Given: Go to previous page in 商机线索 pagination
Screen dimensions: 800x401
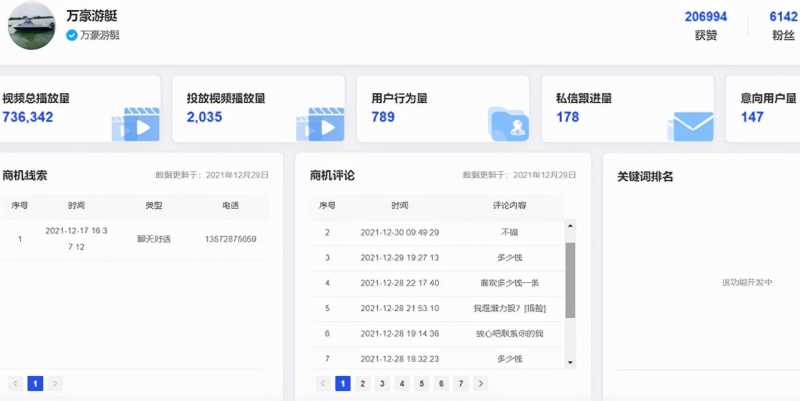Looking at the screenshot, I should 15,384.
